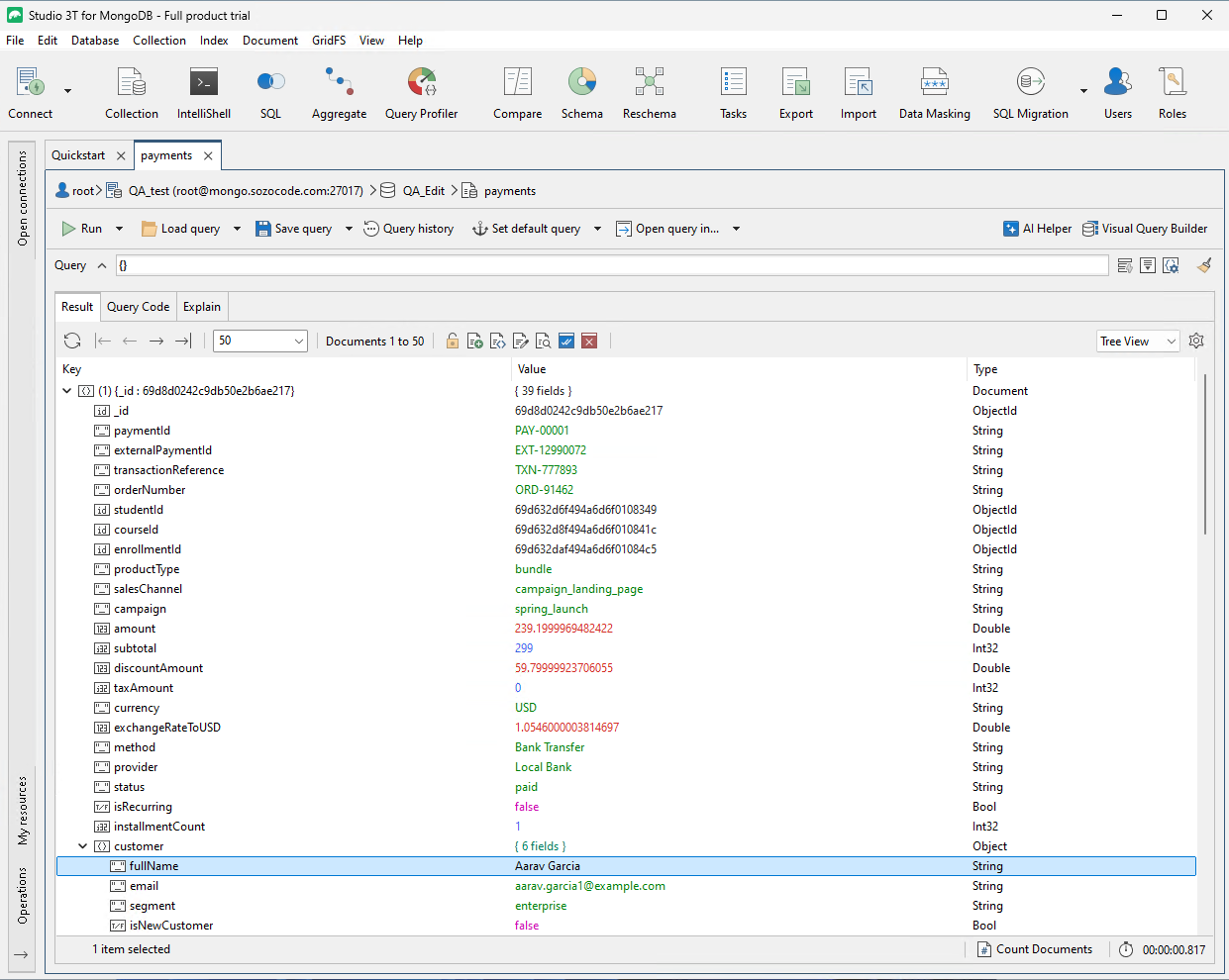Click the add document icon

pos(475,341)
